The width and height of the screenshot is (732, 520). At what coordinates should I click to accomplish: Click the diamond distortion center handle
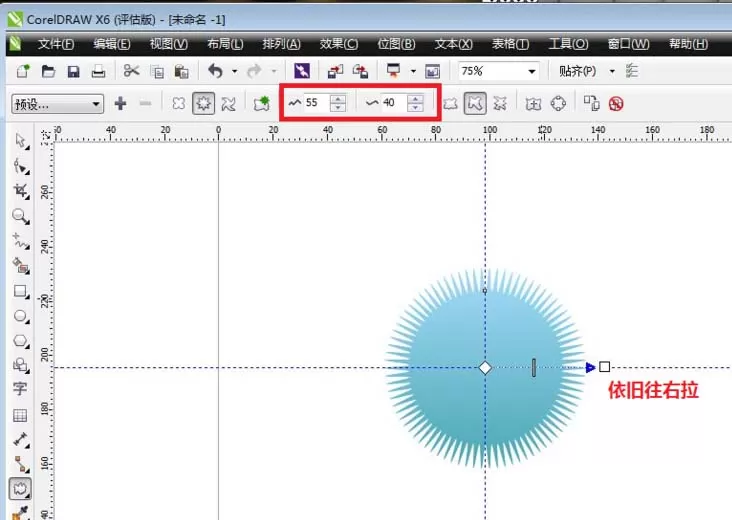[485, 368]
